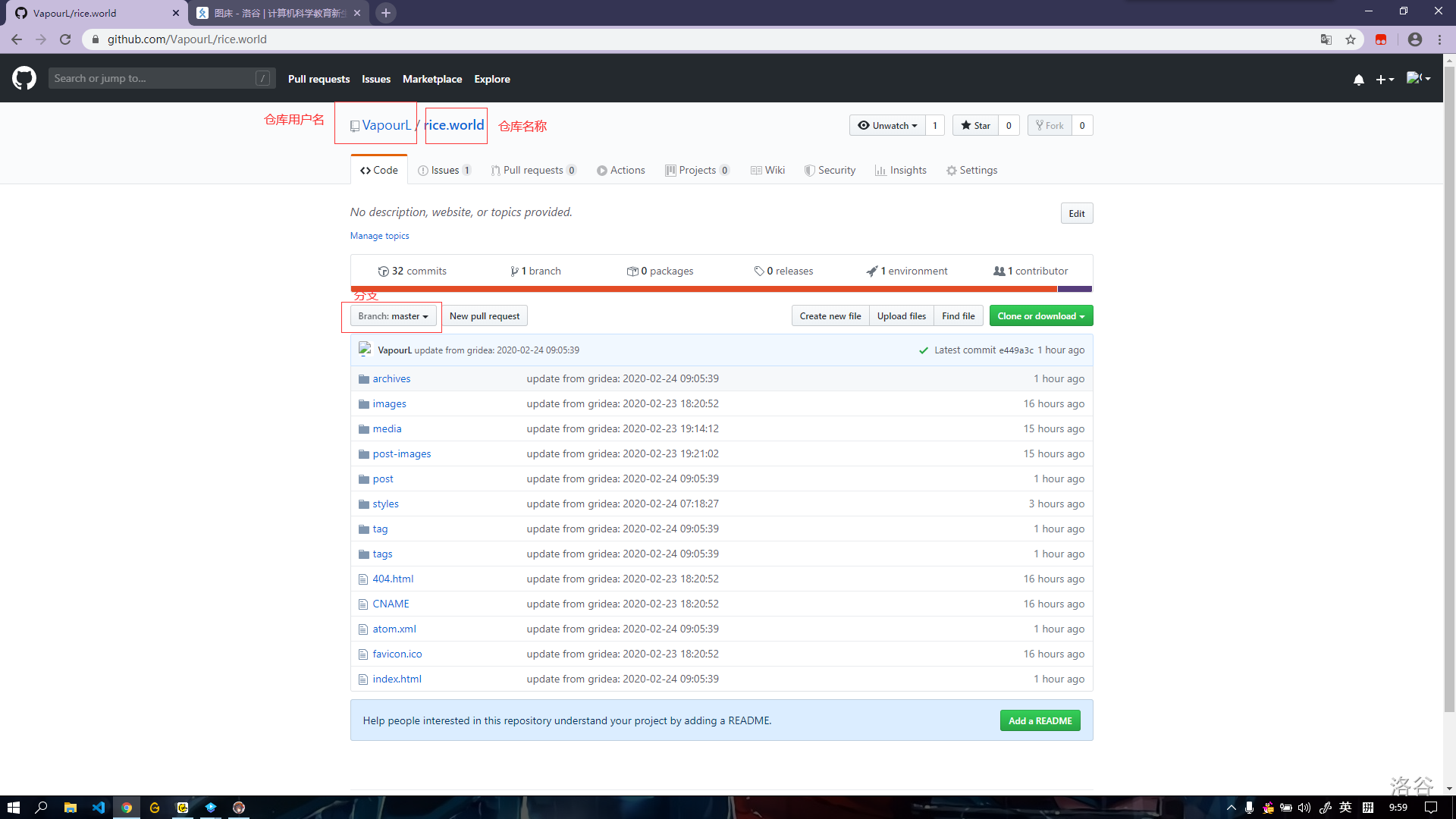Close the second browser tab (图床 - 洛谷)
The image size is (1456, 819).
[x=357, y=13]
